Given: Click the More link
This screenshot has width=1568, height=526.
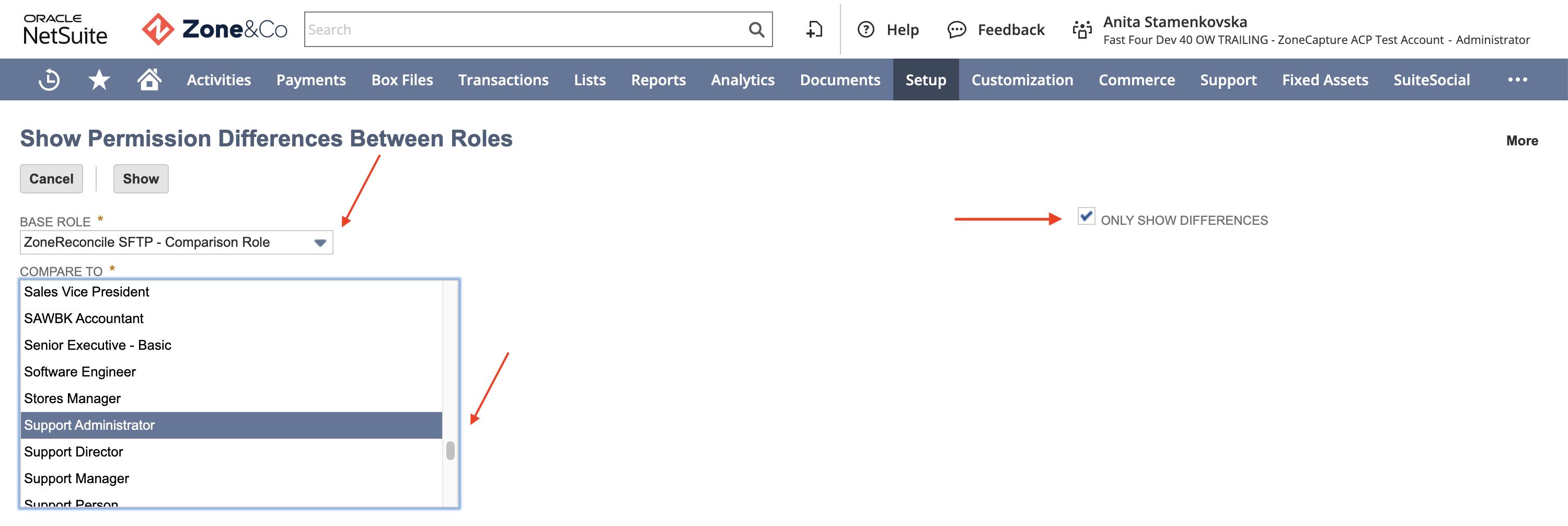Looking at the screenshot, I should tap(1521, 140).
